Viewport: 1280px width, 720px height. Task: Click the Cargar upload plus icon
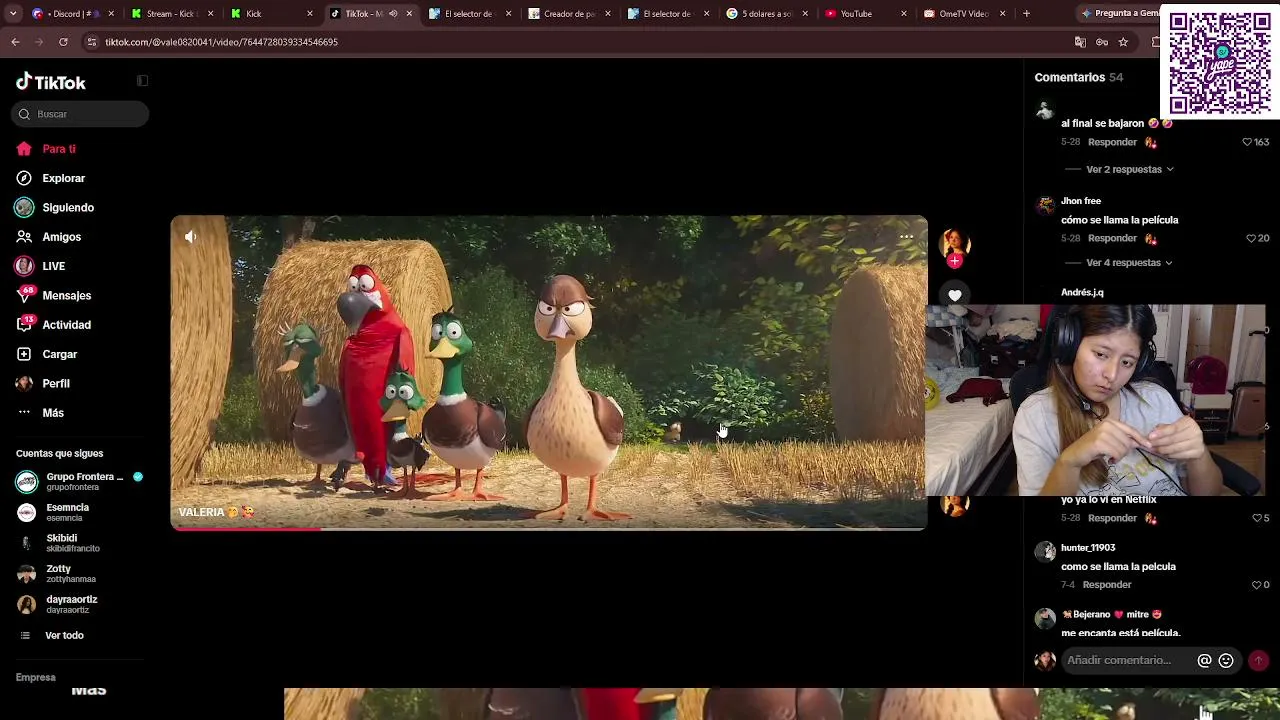(24, 354)
